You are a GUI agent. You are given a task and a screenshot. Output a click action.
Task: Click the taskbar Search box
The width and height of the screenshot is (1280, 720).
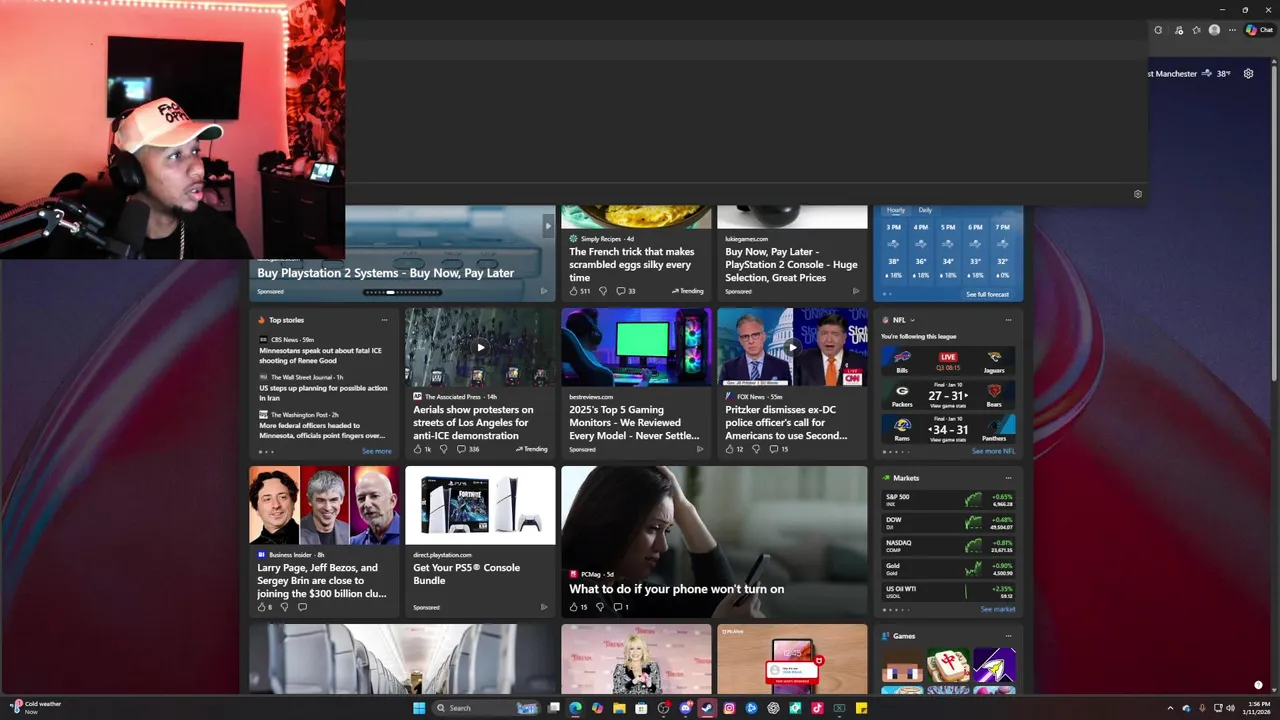pyautogui.click(x=487, y=708)
